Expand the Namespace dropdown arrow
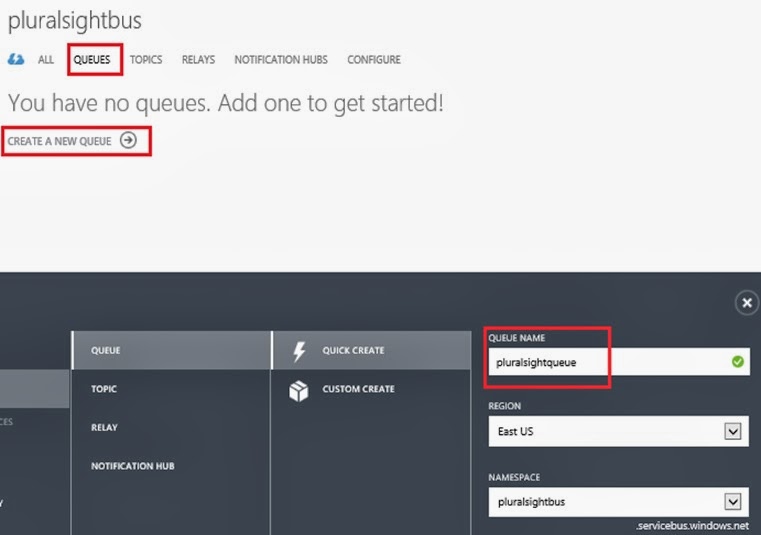 point(733,502)
